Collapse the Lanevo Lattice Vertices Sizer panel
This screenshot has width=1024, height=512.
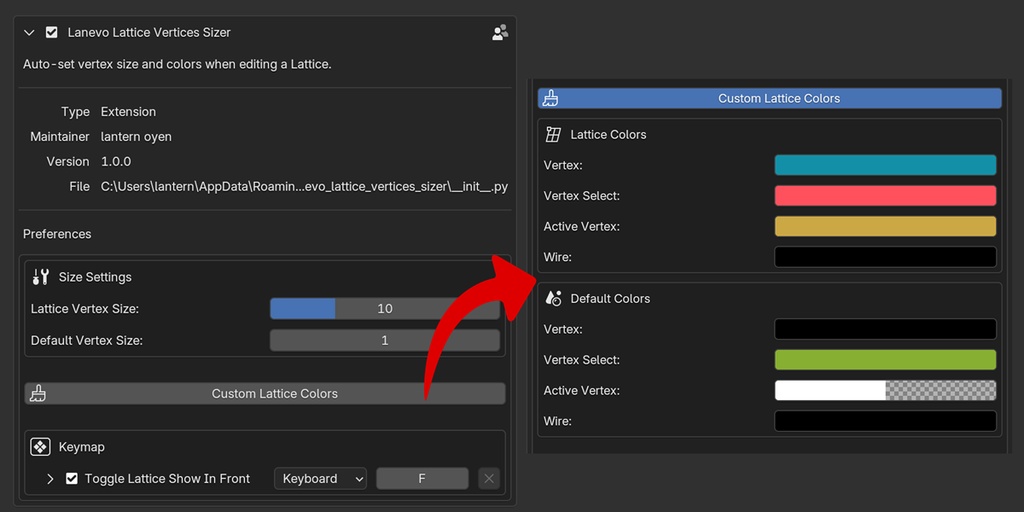point(29,33)
